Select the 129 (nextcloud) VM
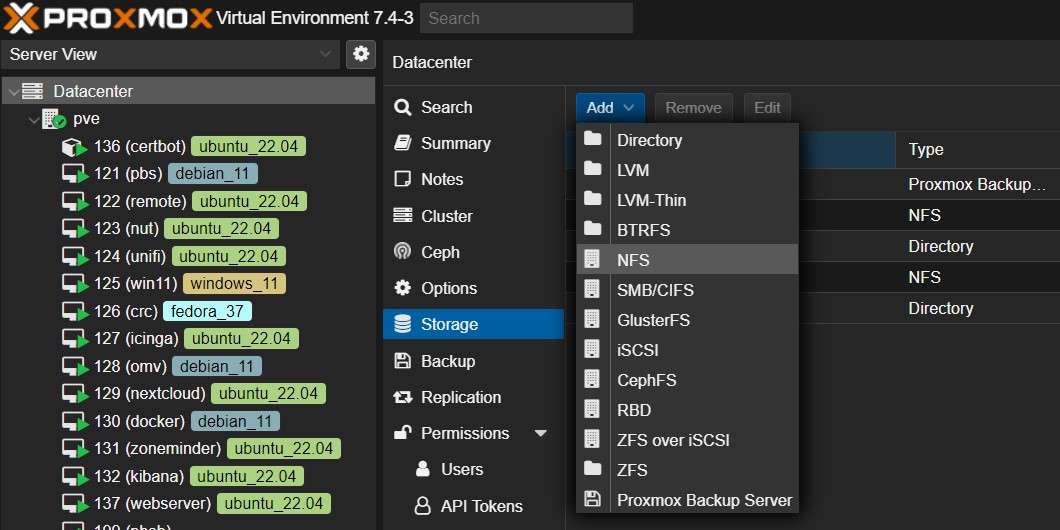 click(165, 393)
